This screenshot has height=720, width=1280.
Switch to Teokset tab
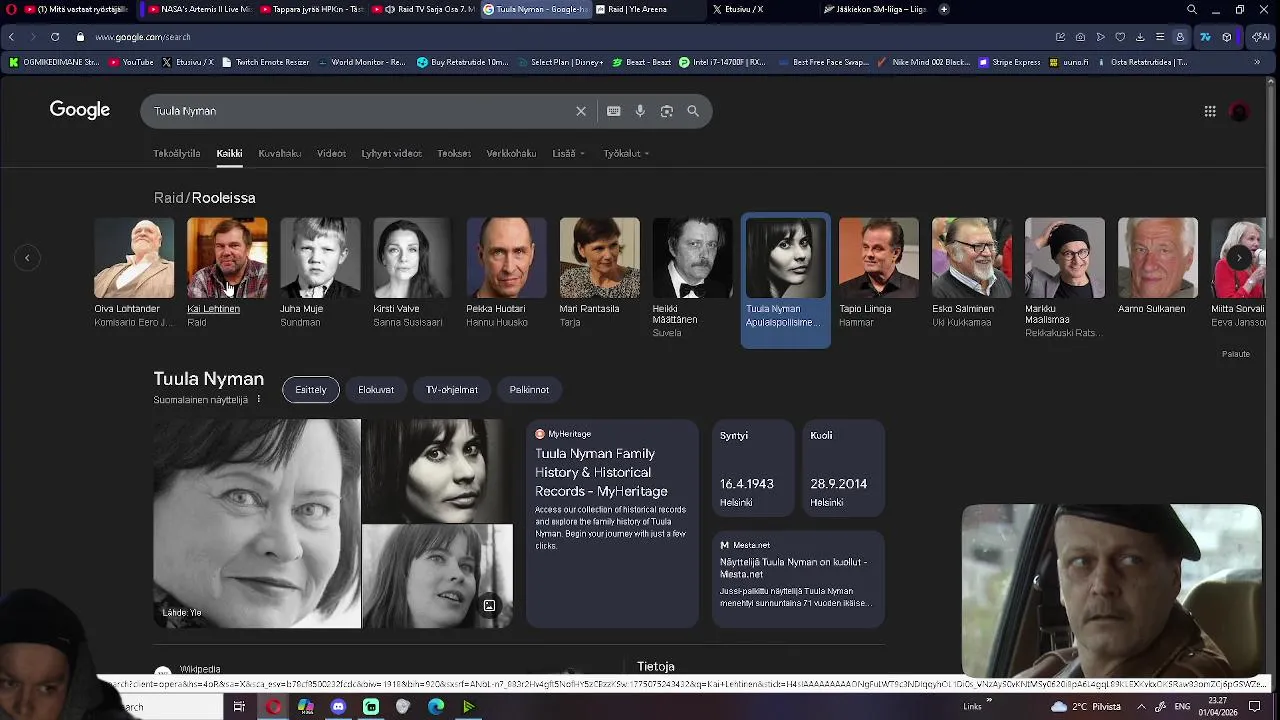pos(454,154)
